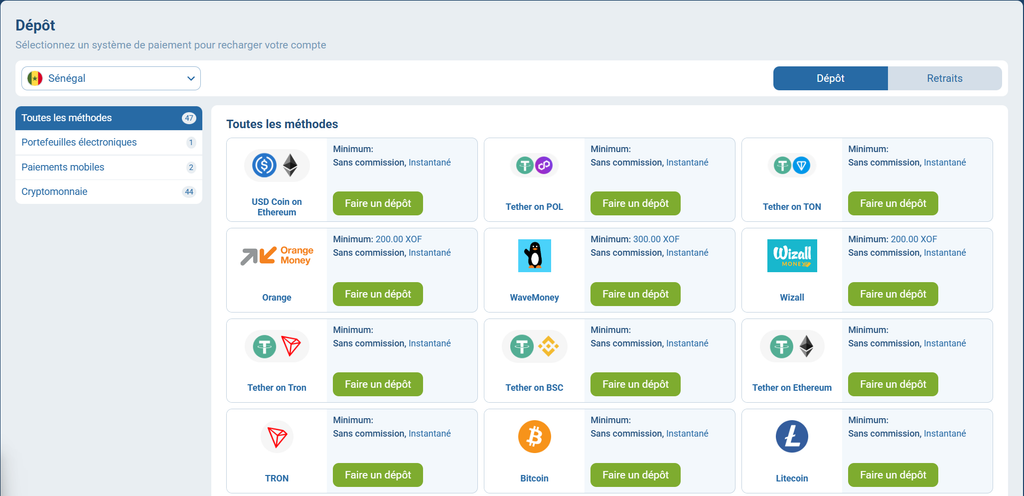1024x496 pixels.
Task: Click Faire un dépôt for TRON
Action: pyautogui.click(x=378, y=474)
